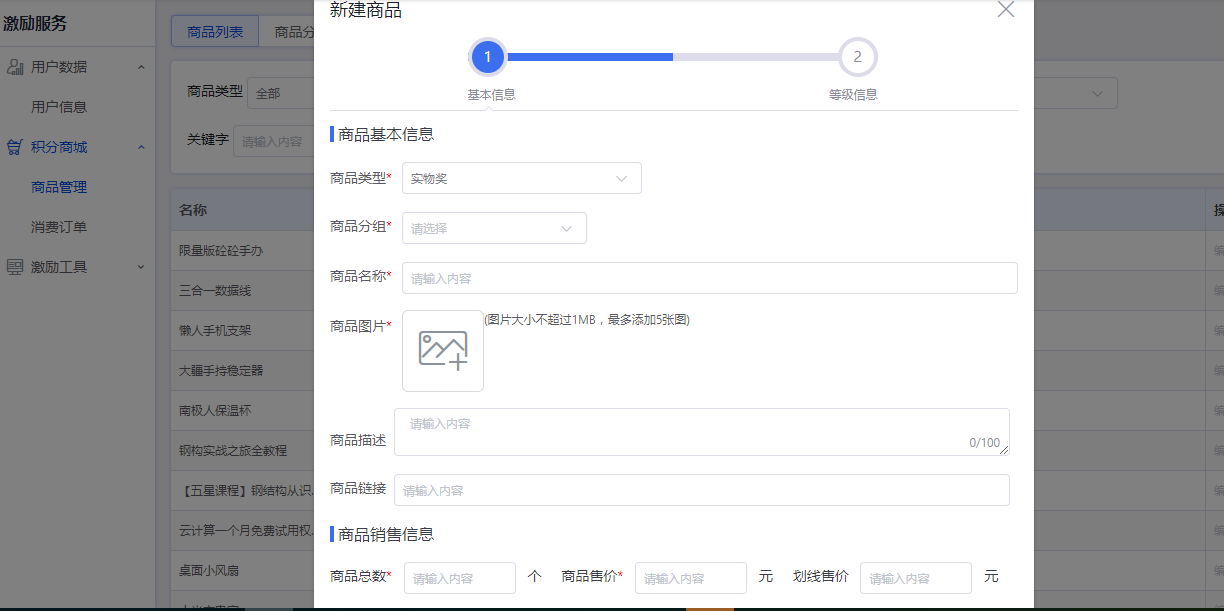Screen dimensions: 1224x611
Task: Open the 商品类型 实物奖 dropdown
Action: click(x=521, y=178)
